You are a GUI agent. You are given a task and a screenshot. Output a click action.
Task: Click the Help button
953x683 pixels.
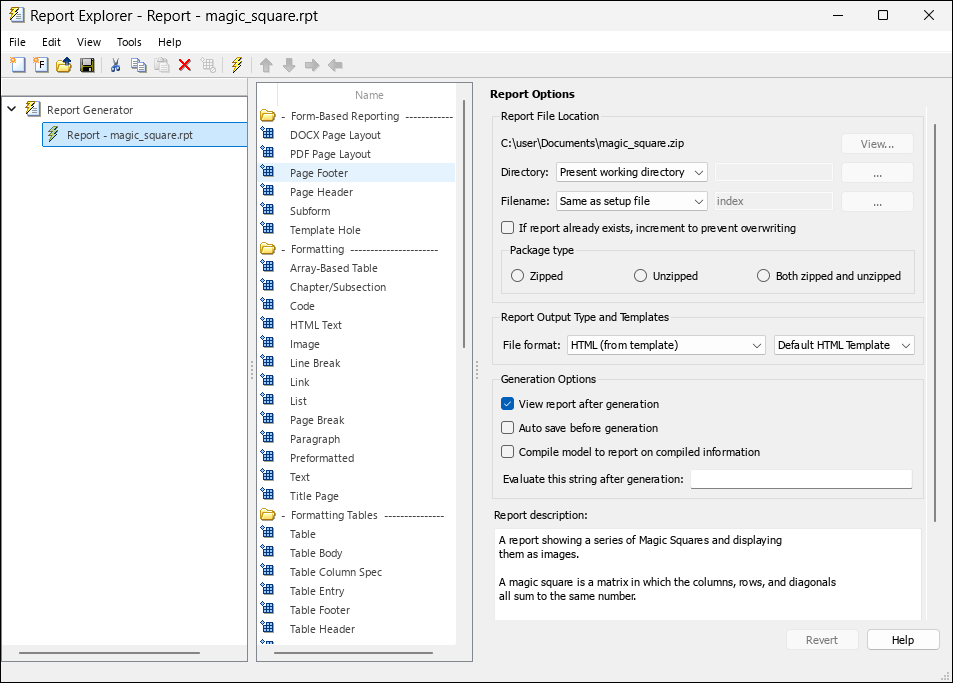[x=902, y=639]
